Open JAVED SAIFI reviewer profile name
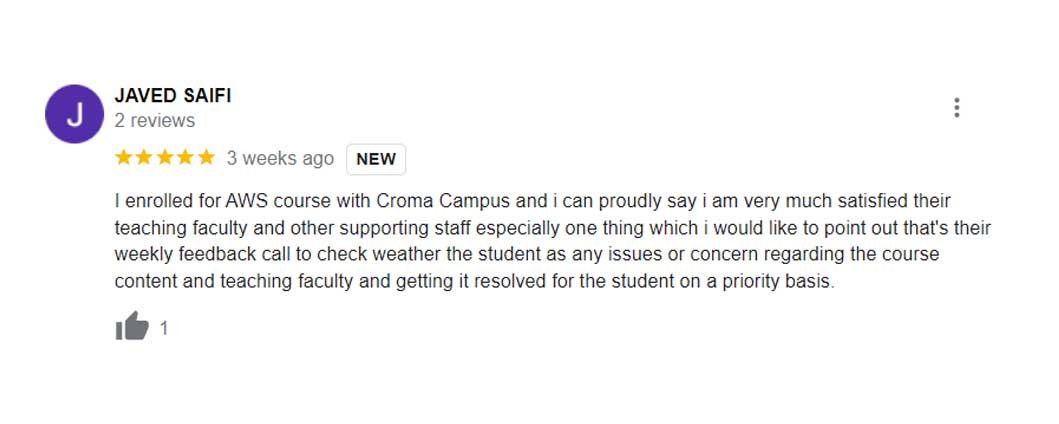Image resolution: width=1059 pixels, height=424 pixels. 173,96
